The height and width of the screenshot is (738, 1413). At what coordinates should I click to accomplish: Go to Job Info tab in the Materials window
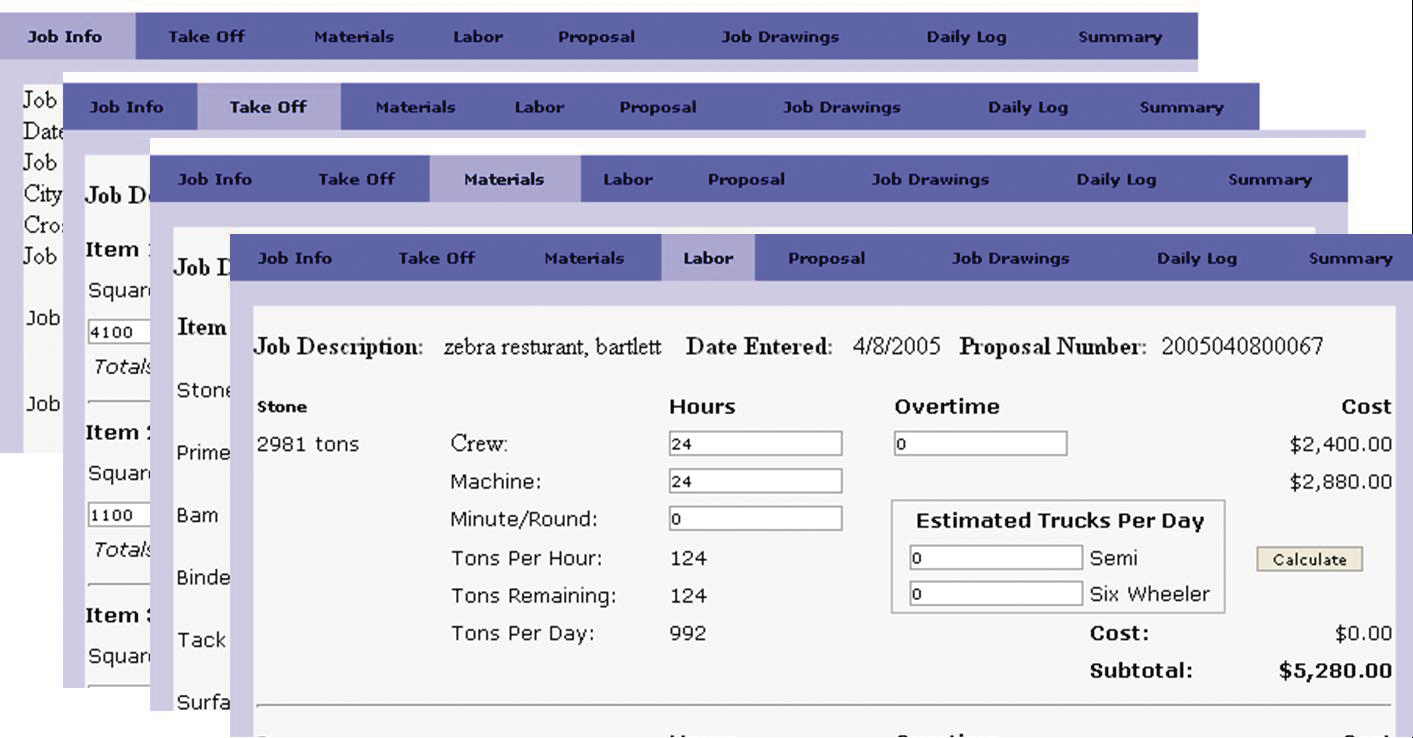[x=214, y=179]
